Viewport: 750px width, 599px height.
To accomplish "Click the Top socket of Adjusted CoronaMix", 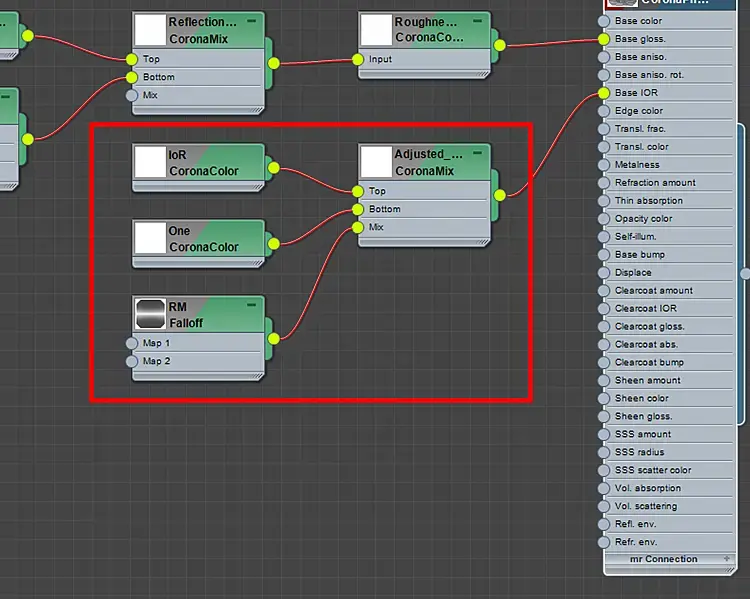I will coord(358,191).
